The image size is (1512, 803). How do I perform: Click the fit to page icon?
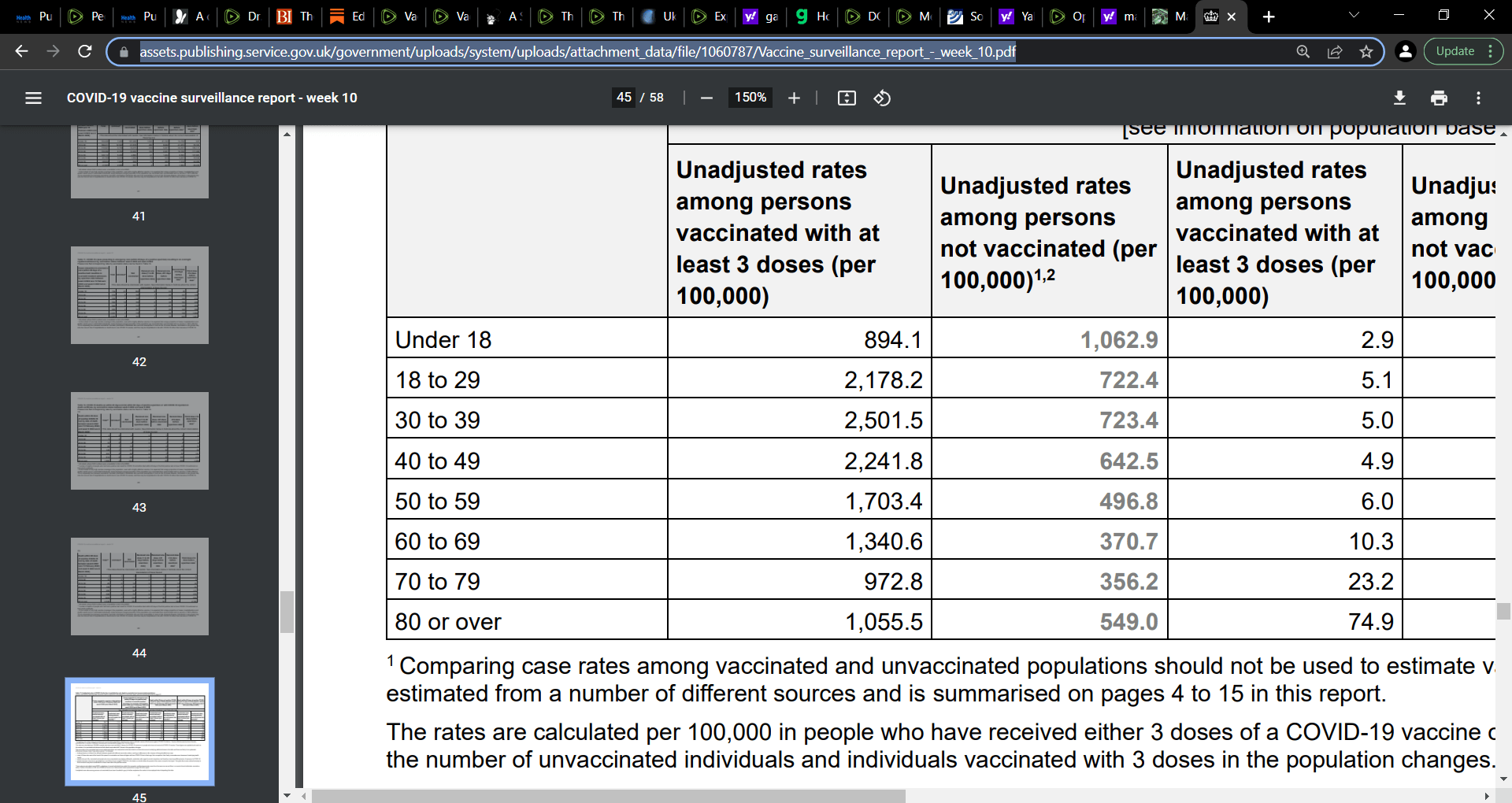847,98
